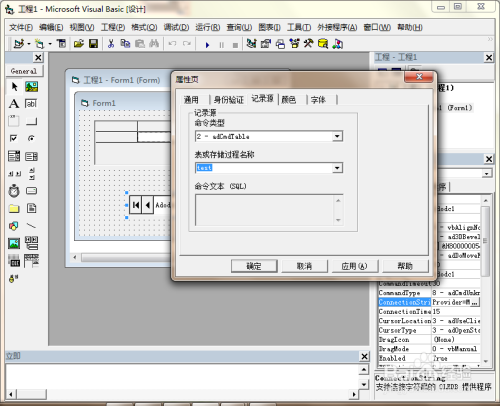Select the PictureBox tool in toolbox
The image size is (500, 406).
(31, 87)
